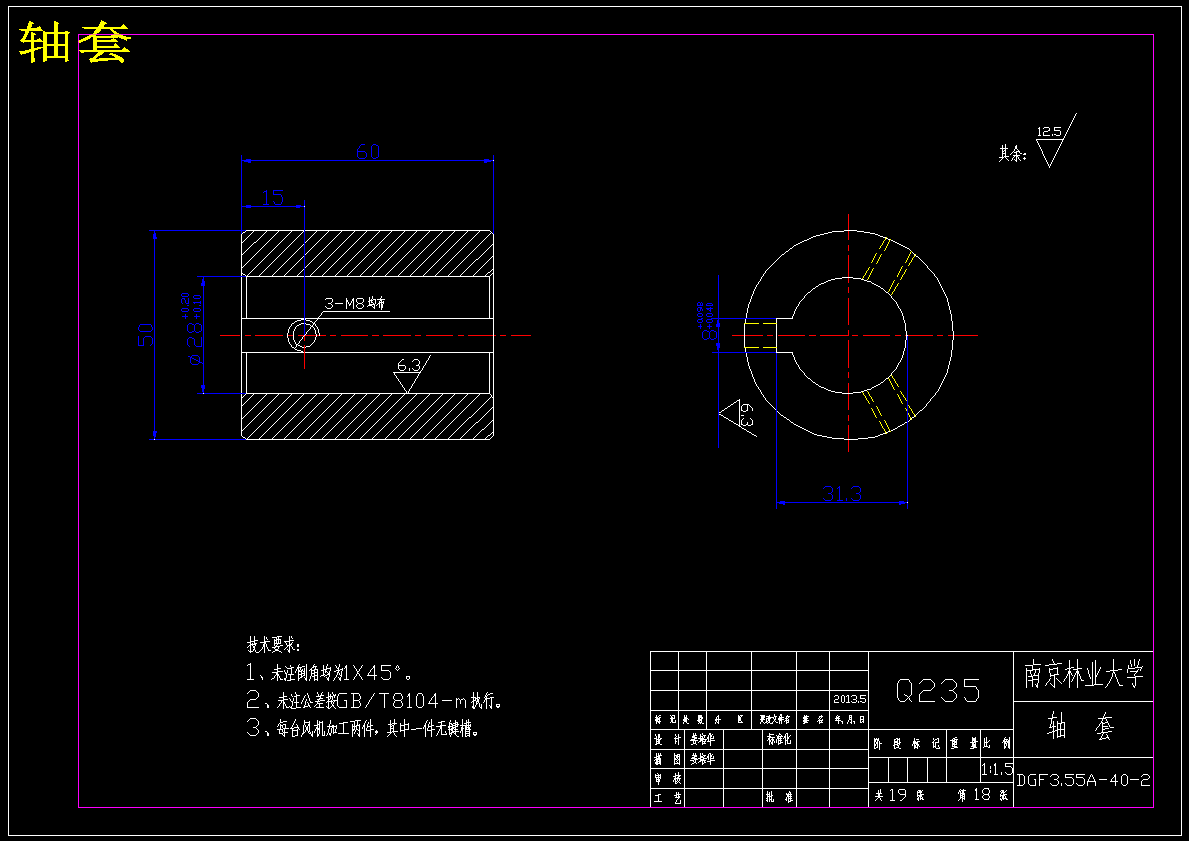The image size is (1189, 841).
Task: Click the 共19张 sheet count text
Action: 899,795
